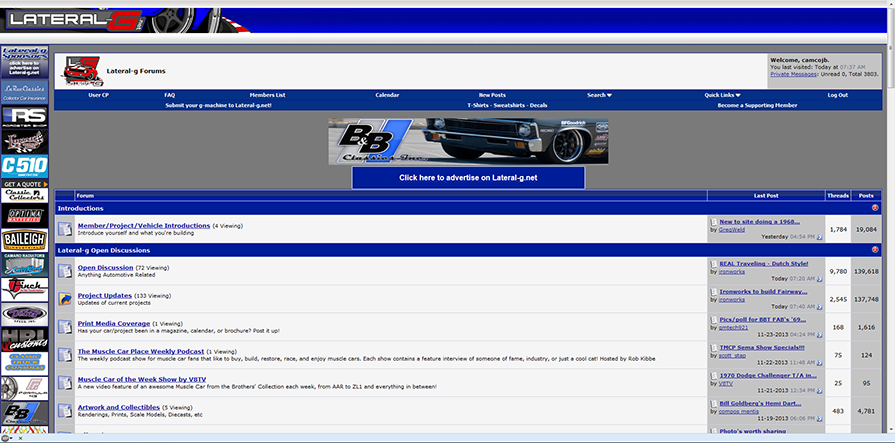Click the Artwork and Collectibles forum status icon
This screenshot has height=443, width=895.
pos(65,410)
